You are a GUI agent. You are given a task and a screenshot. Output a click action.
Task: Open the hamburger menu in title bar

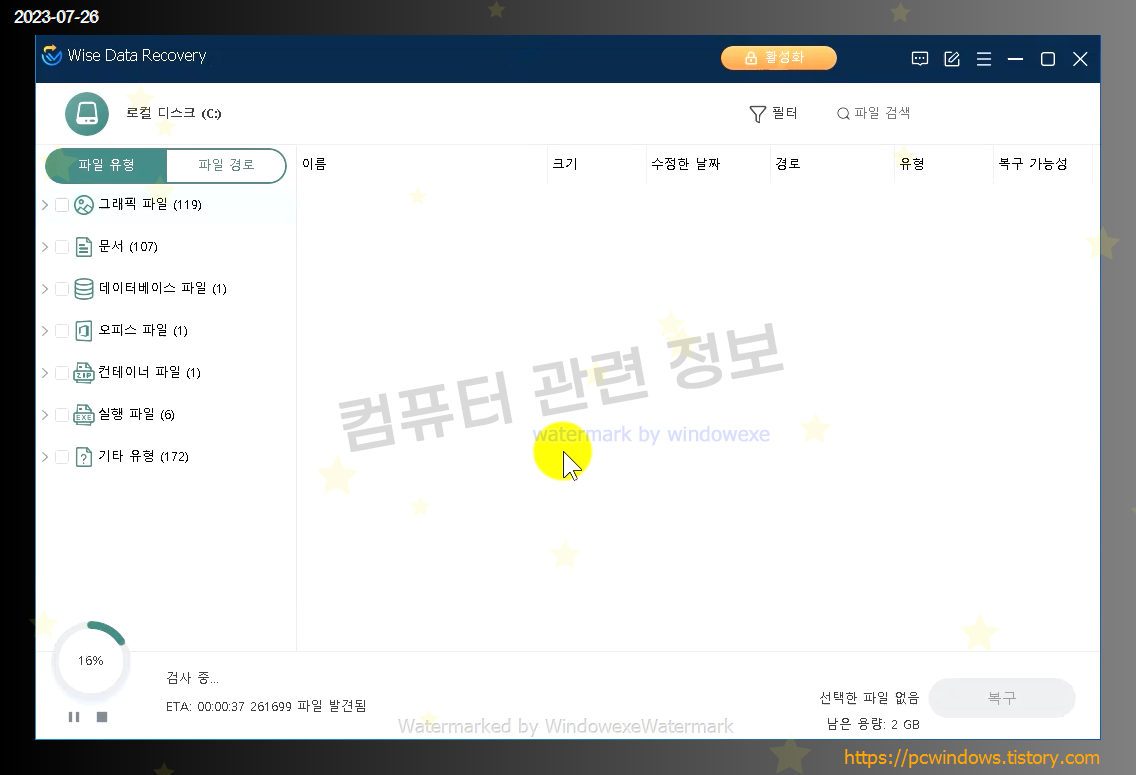pos(984,59)
